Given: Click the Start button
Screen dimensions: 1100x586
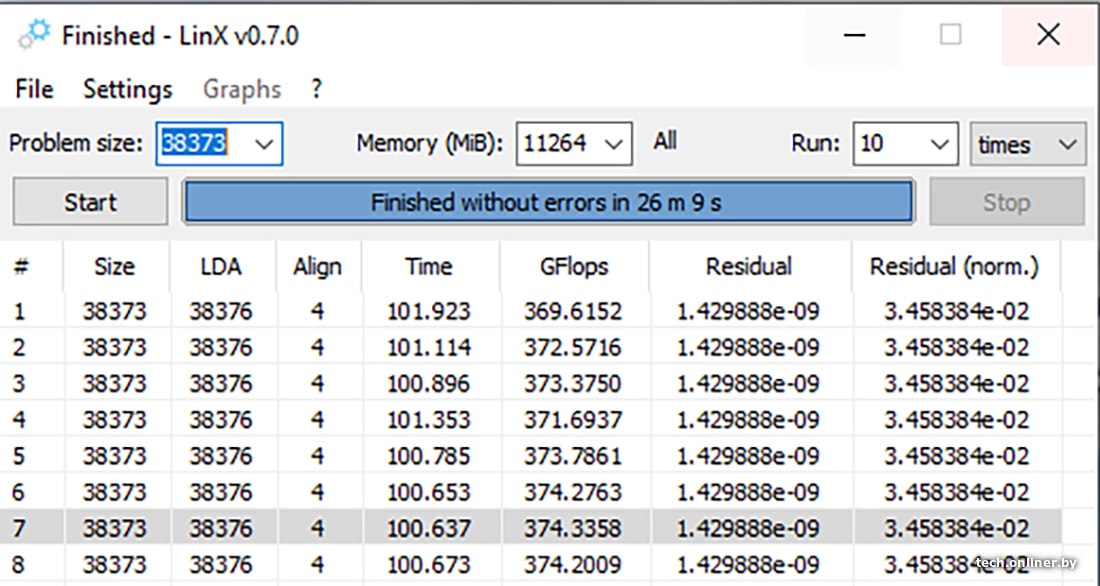Looking at the screenshot, I should [x=90, y=202].
